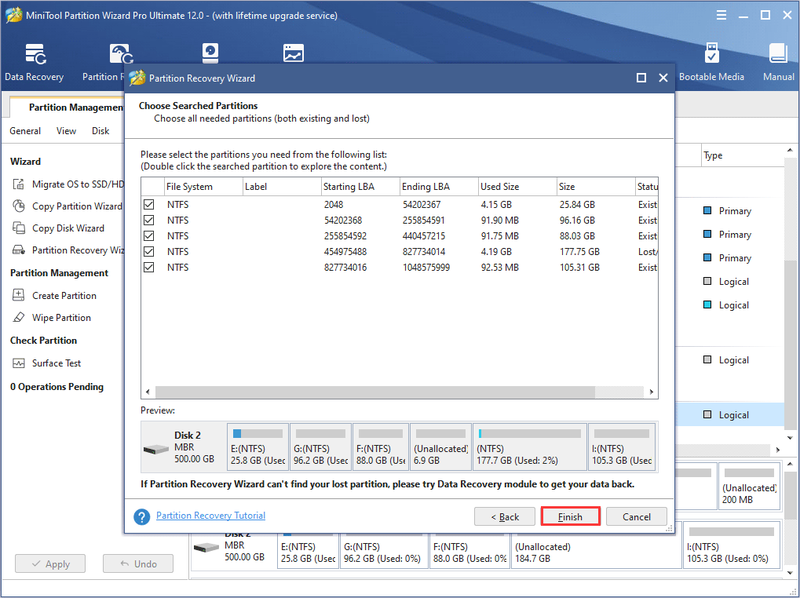The height and width of the screenshot is (598, 800).
Task: Open the Partition Recovery Tutorial link
Action: [211, 515]
